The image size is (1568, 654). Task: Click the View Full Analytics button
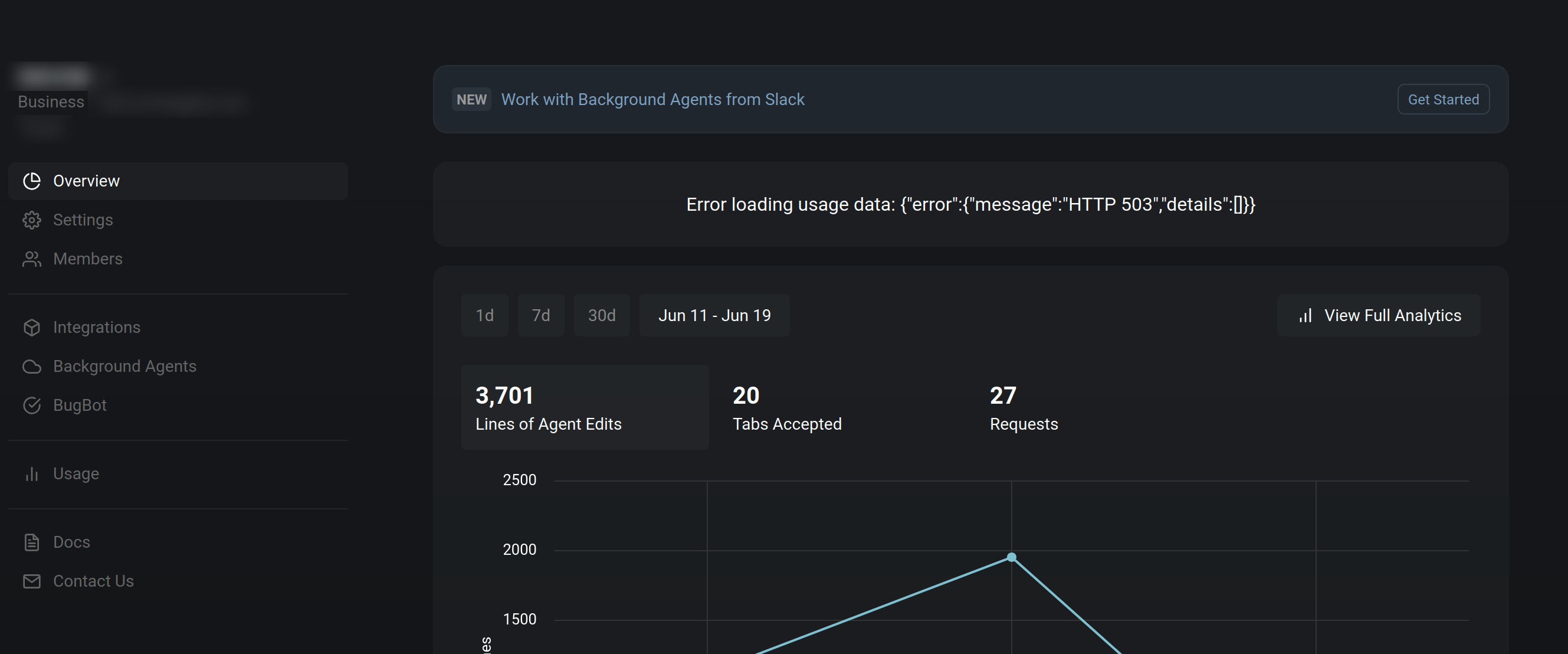click(x=1379, y=315)
